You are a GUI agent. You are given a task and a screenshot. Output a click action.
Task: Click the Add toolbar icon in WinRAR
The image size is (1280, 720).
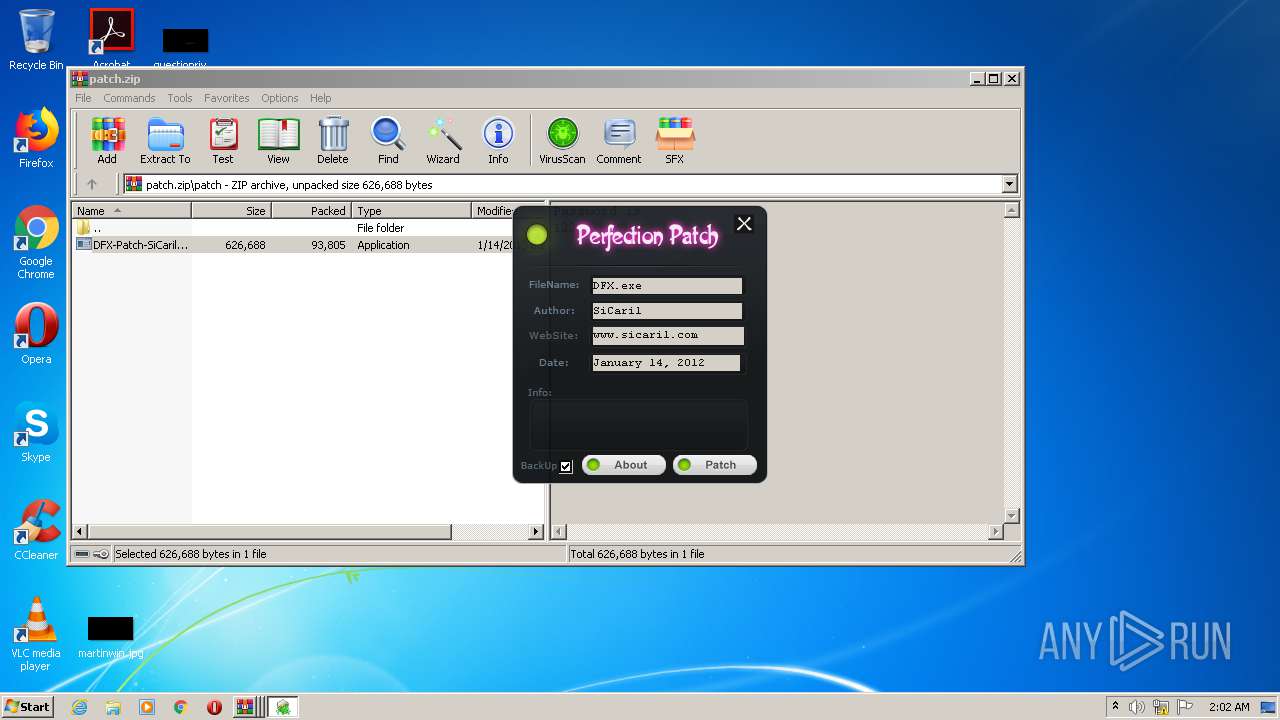pos(107,140)
